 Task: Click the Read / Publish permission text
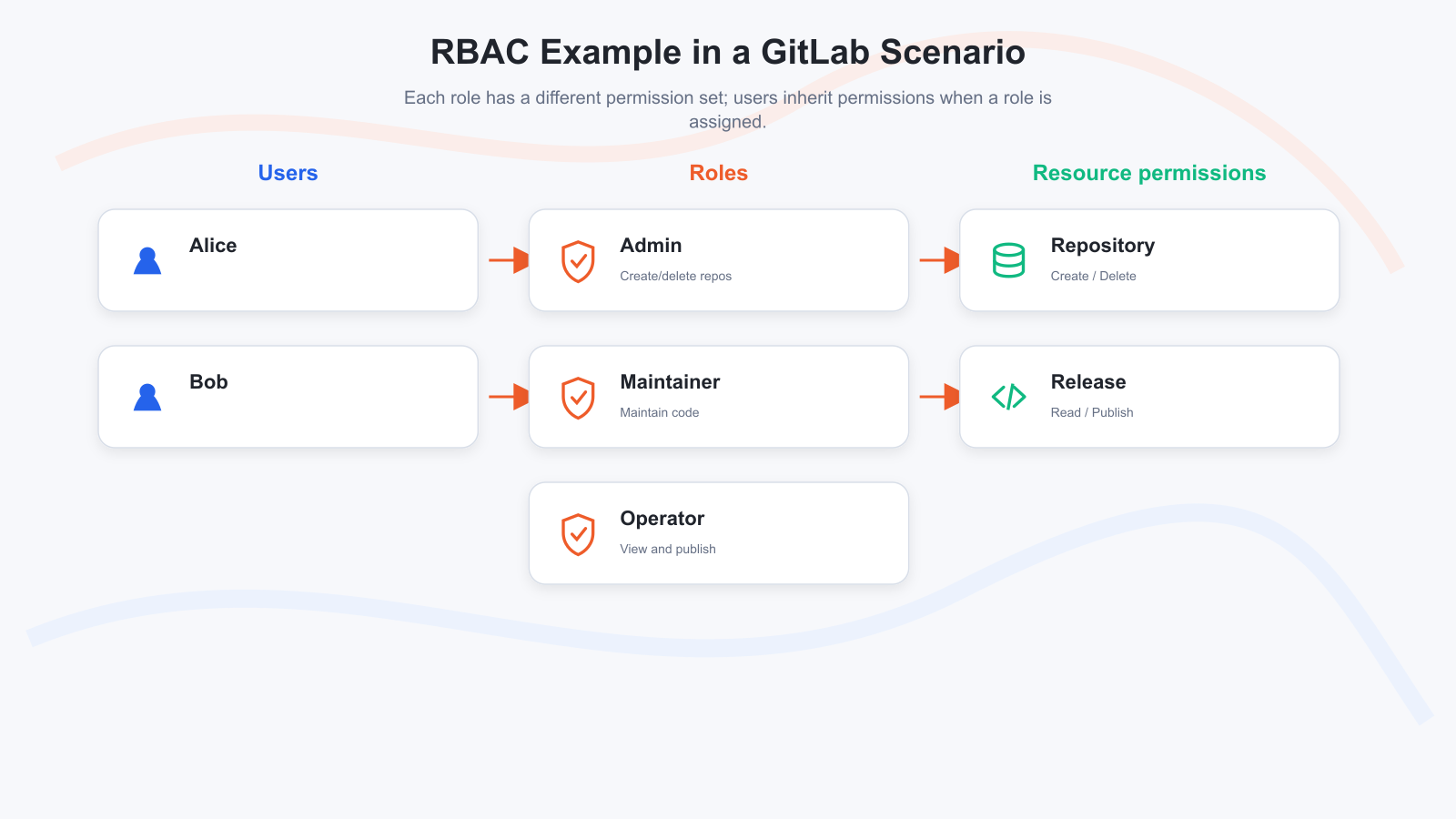pyautogui.click(x=1092, y=412)
